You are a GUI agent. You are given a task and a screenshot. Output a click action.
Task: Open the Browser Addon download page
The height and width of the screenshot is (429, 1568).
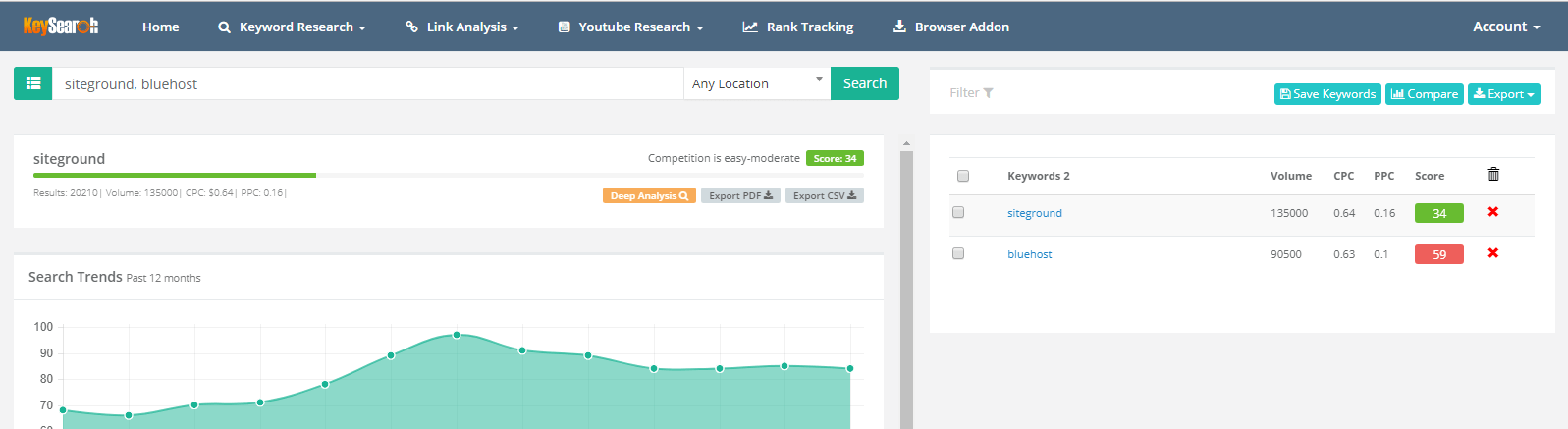point(950,27)
